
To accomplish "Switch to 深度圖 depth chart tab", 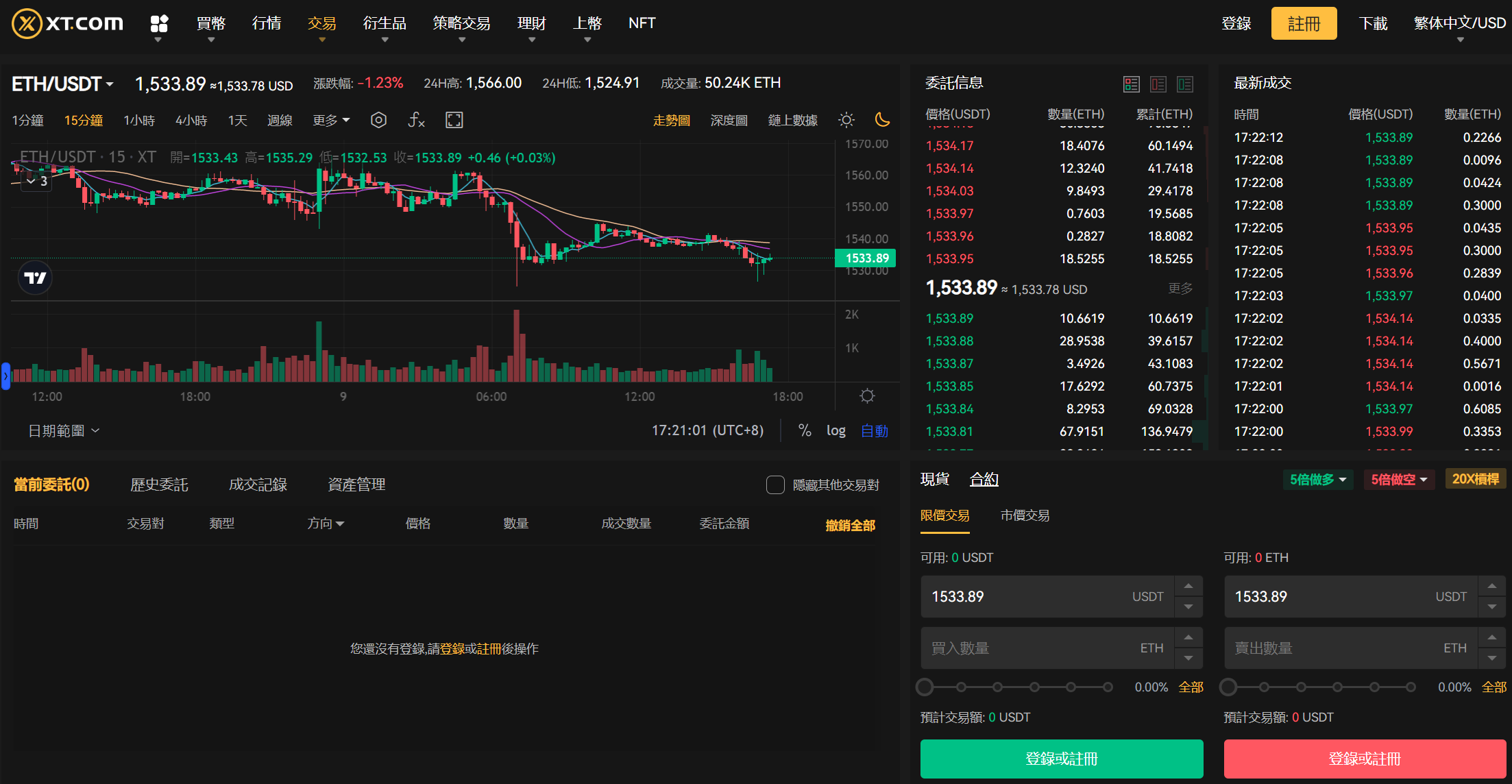I will 729,120.
